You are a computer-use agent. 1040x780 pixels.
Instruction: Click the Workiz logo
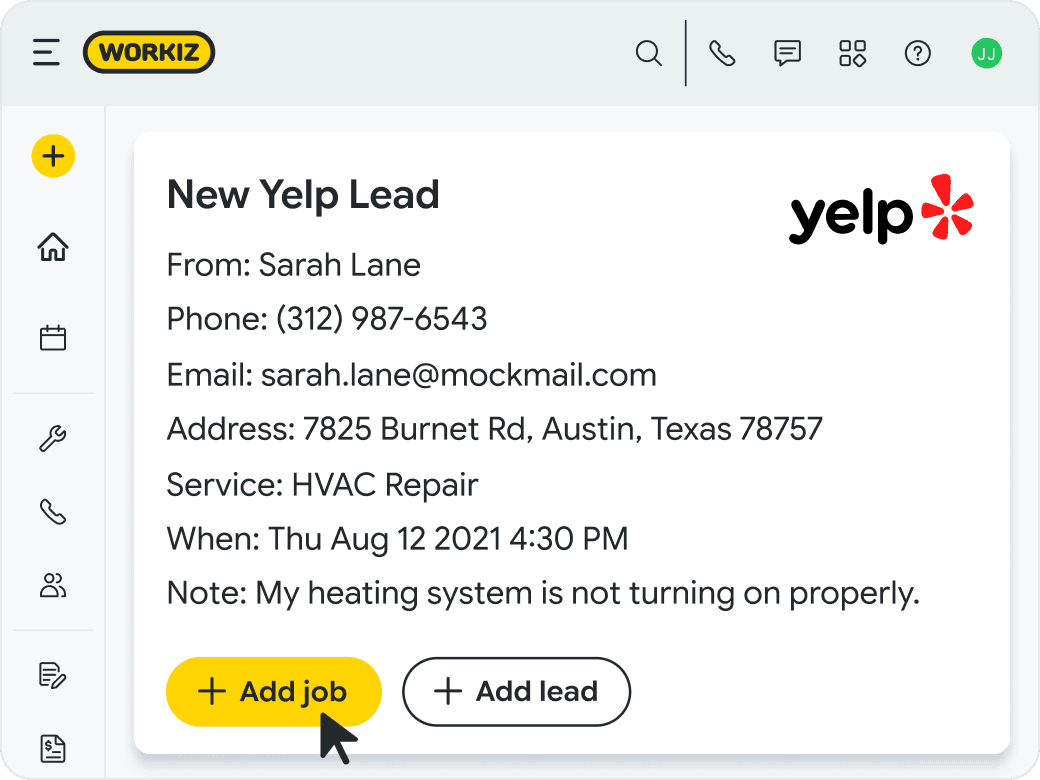point(149,52)
